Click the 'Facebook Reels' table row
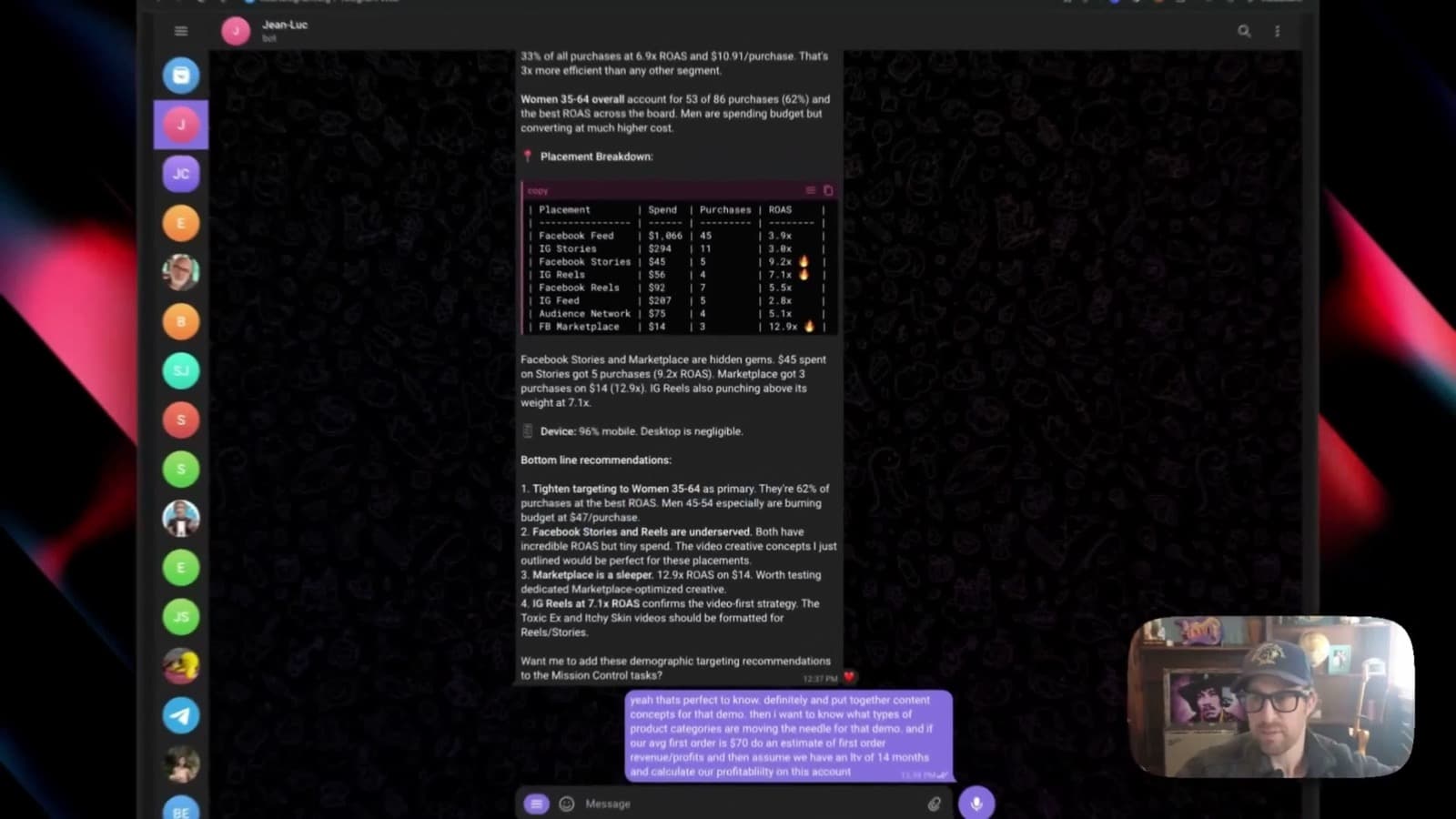The image size is (1456, 819). pos(677,288)
